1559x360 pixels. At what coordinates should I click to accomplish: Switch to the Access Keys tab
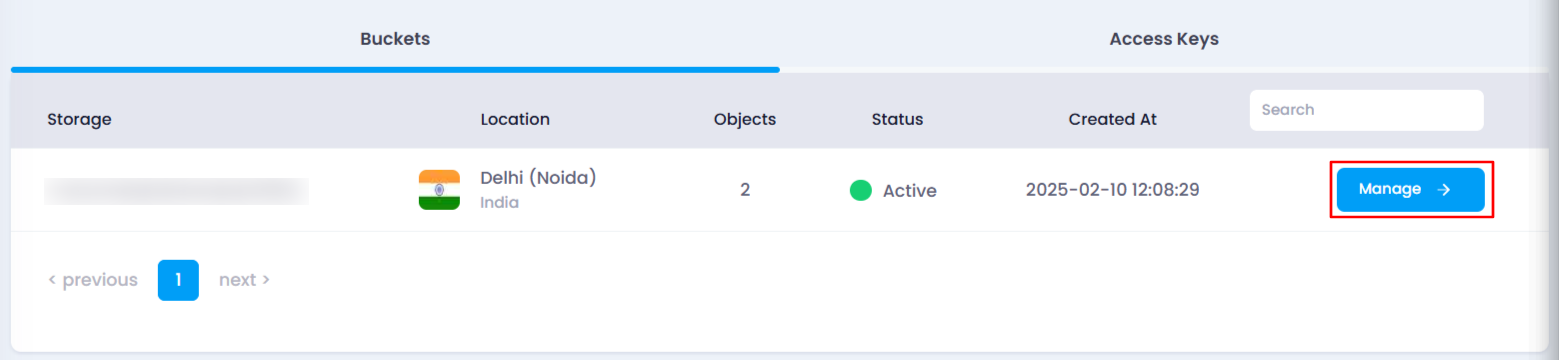tap(1164, 39)
